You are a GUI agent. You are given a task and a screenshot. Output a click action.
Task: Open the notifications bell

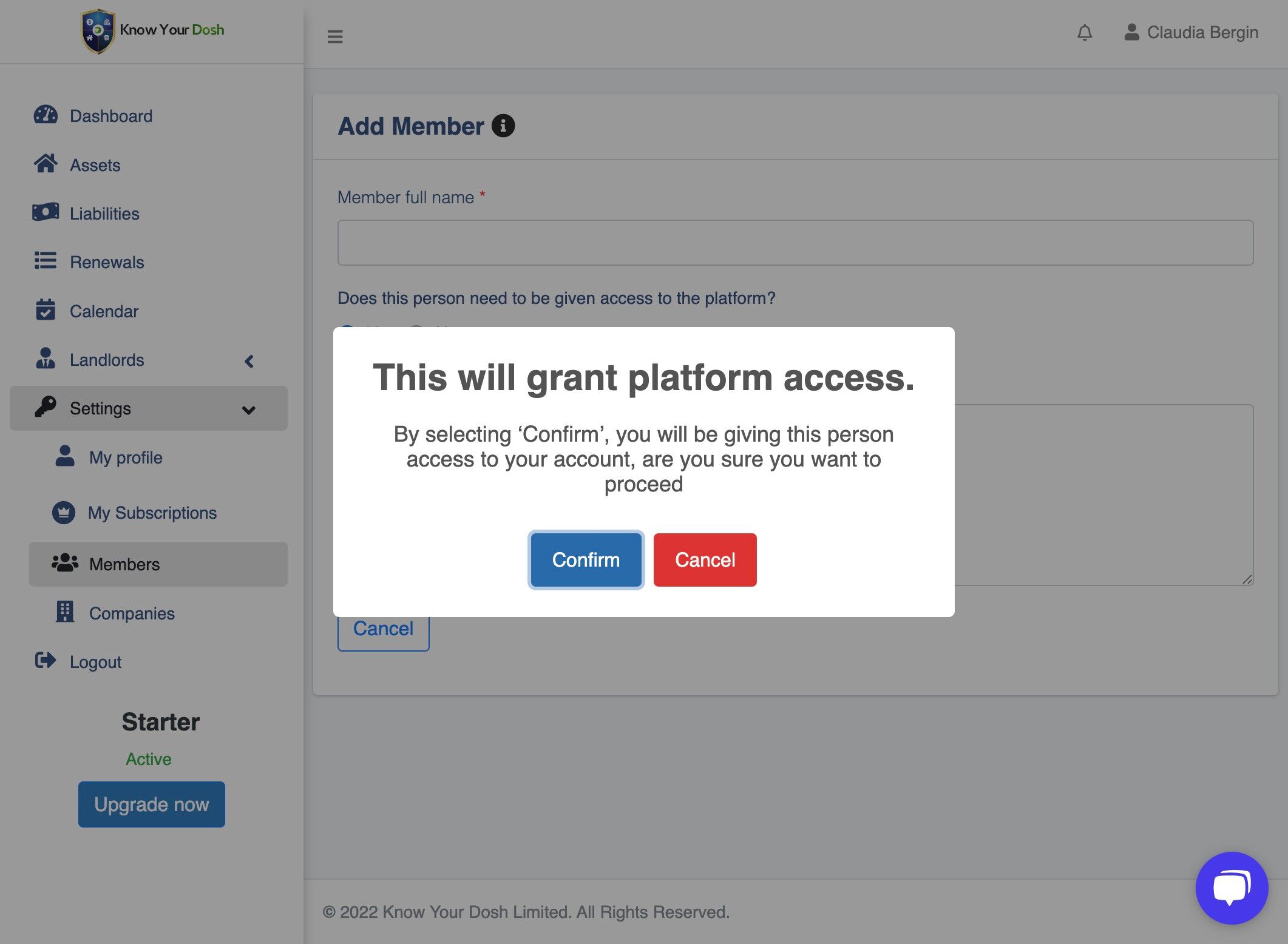click(x=1085, y=33)
